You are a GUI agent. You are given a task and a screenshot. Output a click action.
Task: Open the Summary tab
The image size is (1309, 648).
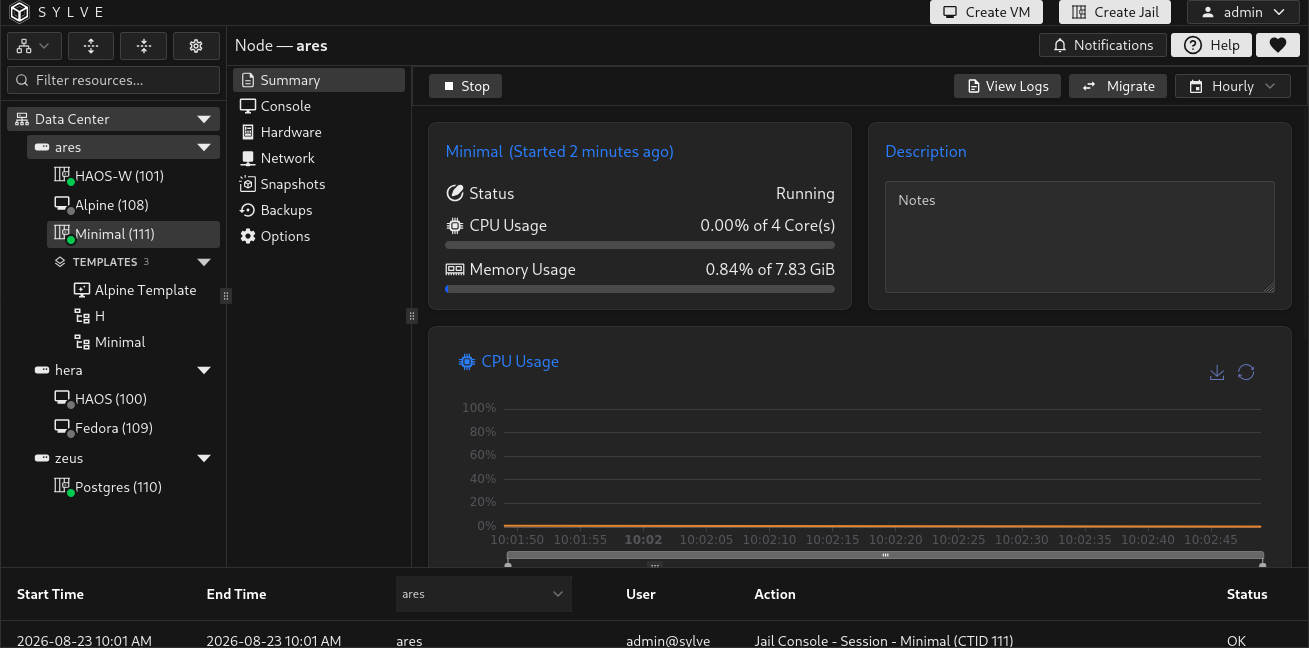[x=319, y=80]
